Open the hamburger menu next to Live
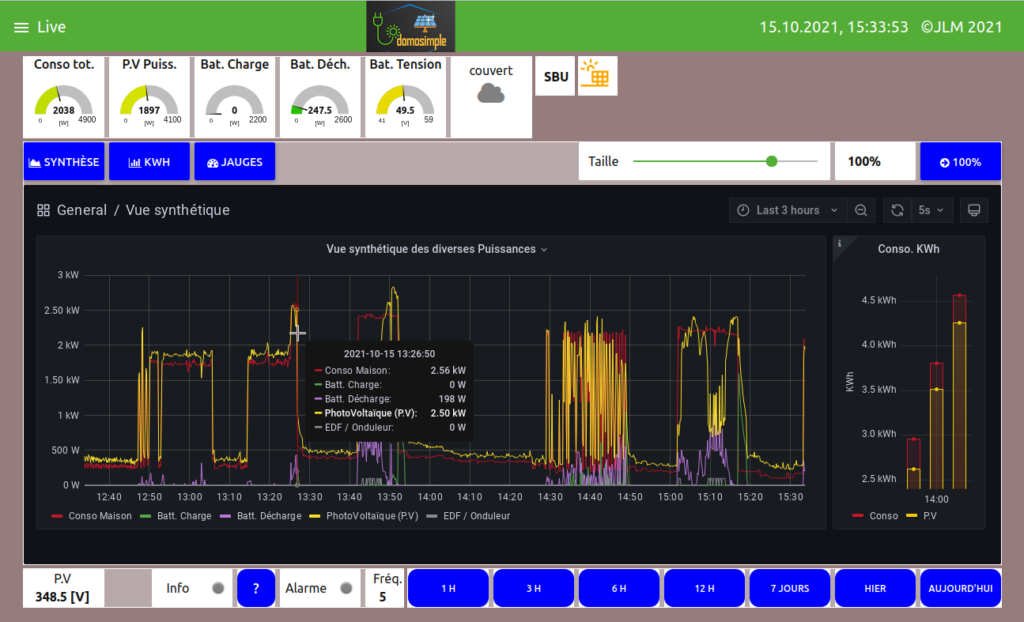The height and width of the screenshot is (622, 1024). [x=21, y=28]
